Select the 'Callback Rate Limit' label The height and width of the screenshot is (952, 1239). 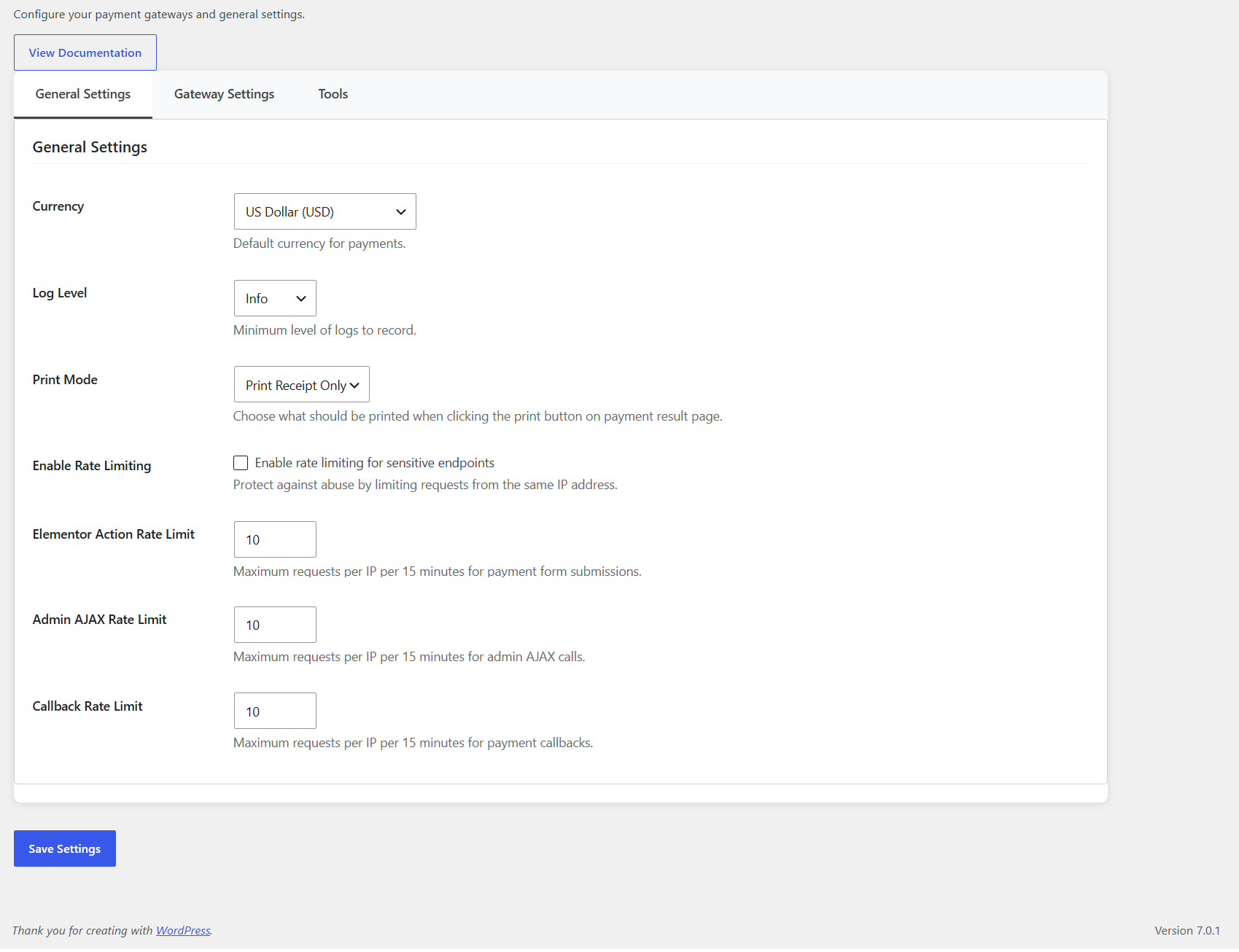[x=88, y=706]
